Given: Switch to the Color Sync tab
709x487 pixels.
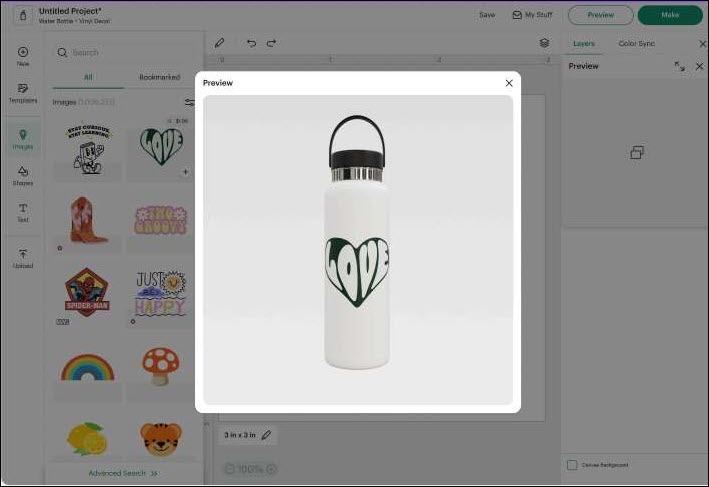Looking at the screenshot, I should coord(636,44).
